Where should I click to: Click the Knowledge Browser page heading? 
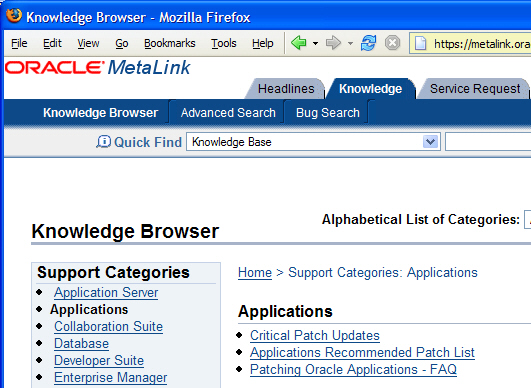(x=125, y=231)
